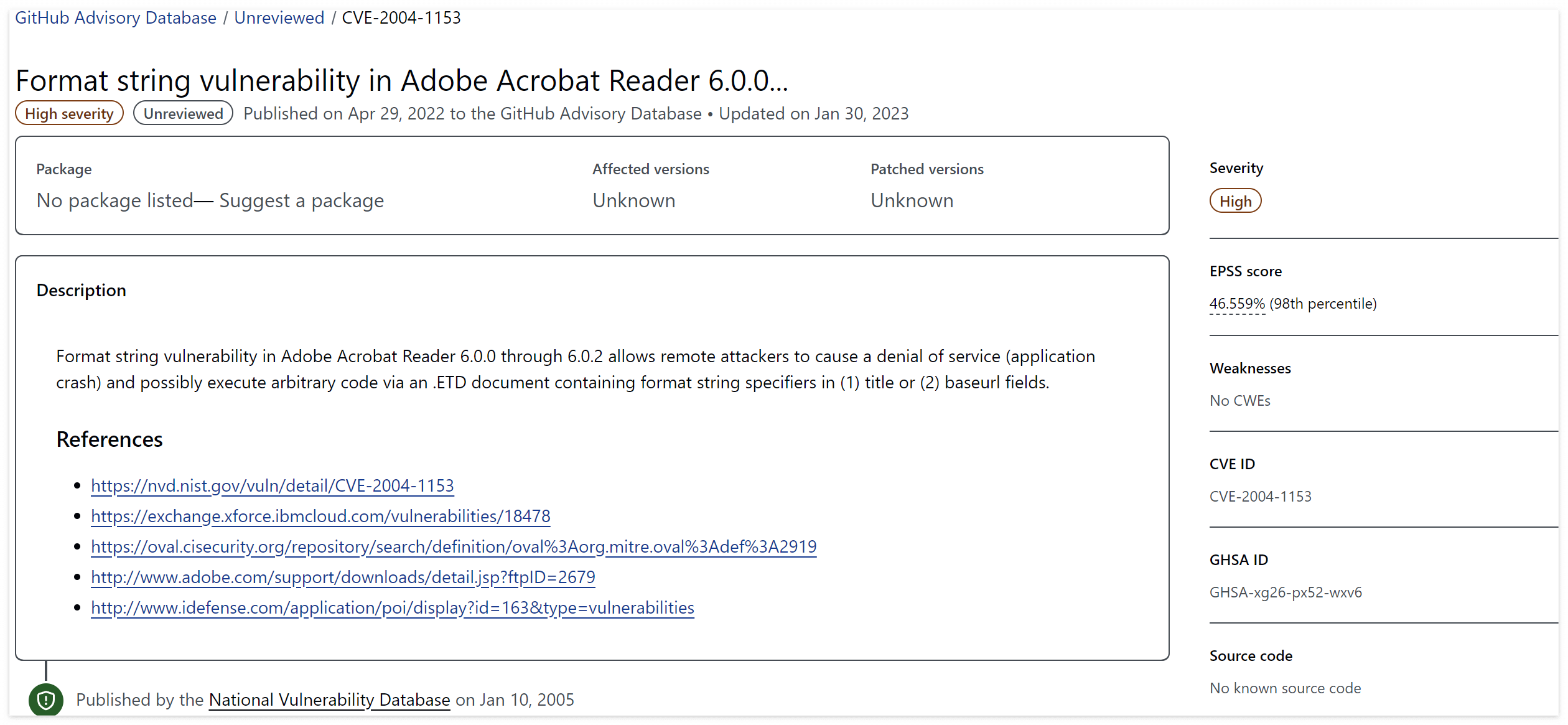Select the GHSA-xg26-px52-wxv6 identifier text
Screen dimensions: 1568x725
(1286, 592)
